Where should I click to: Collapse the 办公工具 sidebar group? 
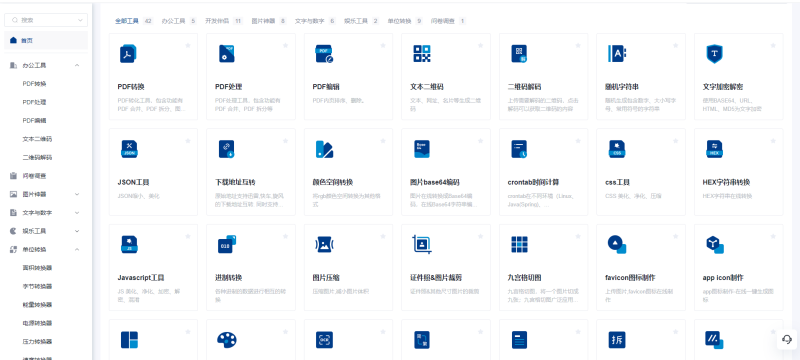pos(77,65)
